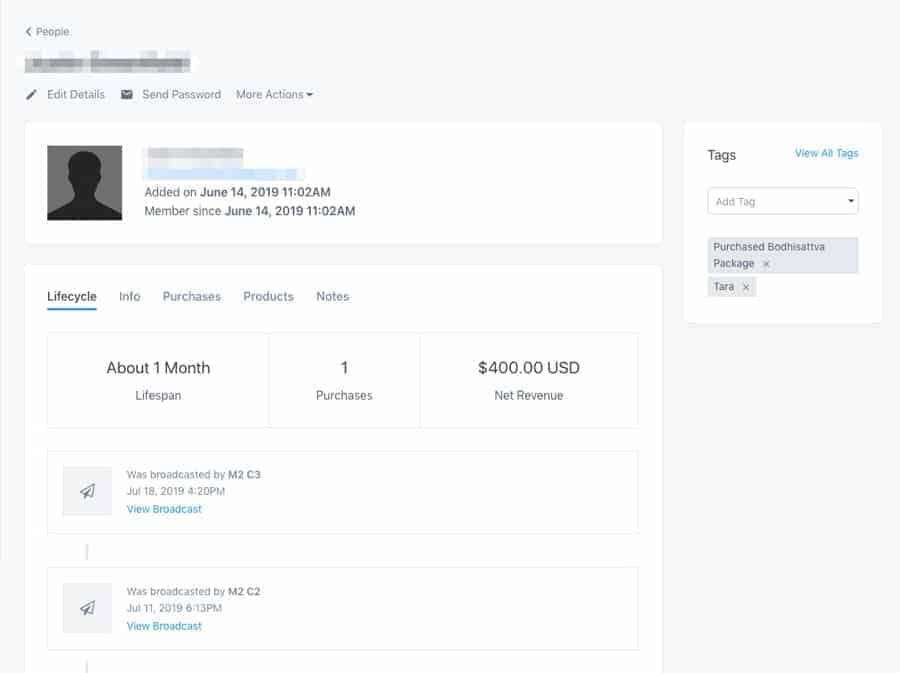Click the Tags panel heading
The width and height of the screenshot is (900, 673).
(x=721, y=155)
